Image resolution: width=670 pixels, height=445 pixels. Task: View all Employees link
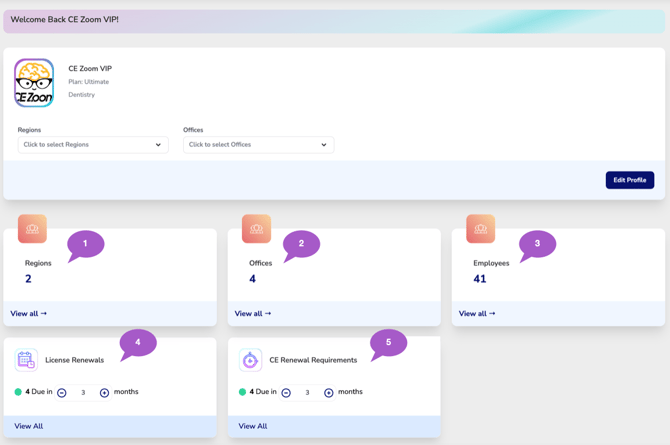[477, 313]
